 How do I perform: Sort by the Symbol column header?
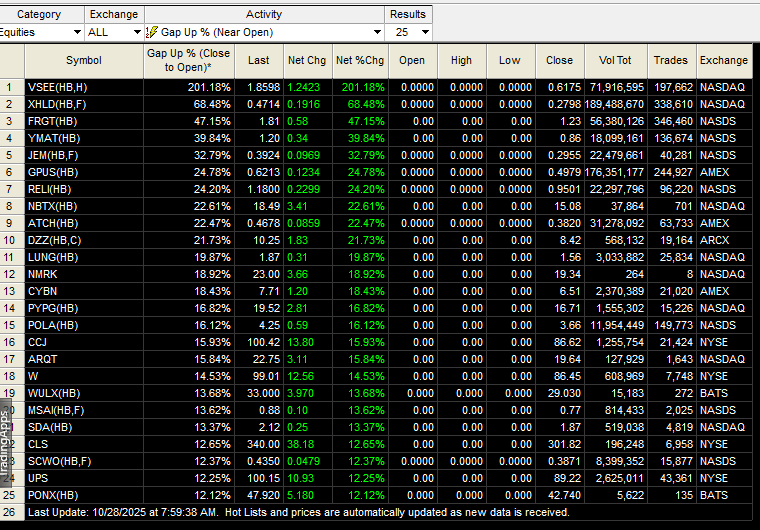click(x=84, y=61)
